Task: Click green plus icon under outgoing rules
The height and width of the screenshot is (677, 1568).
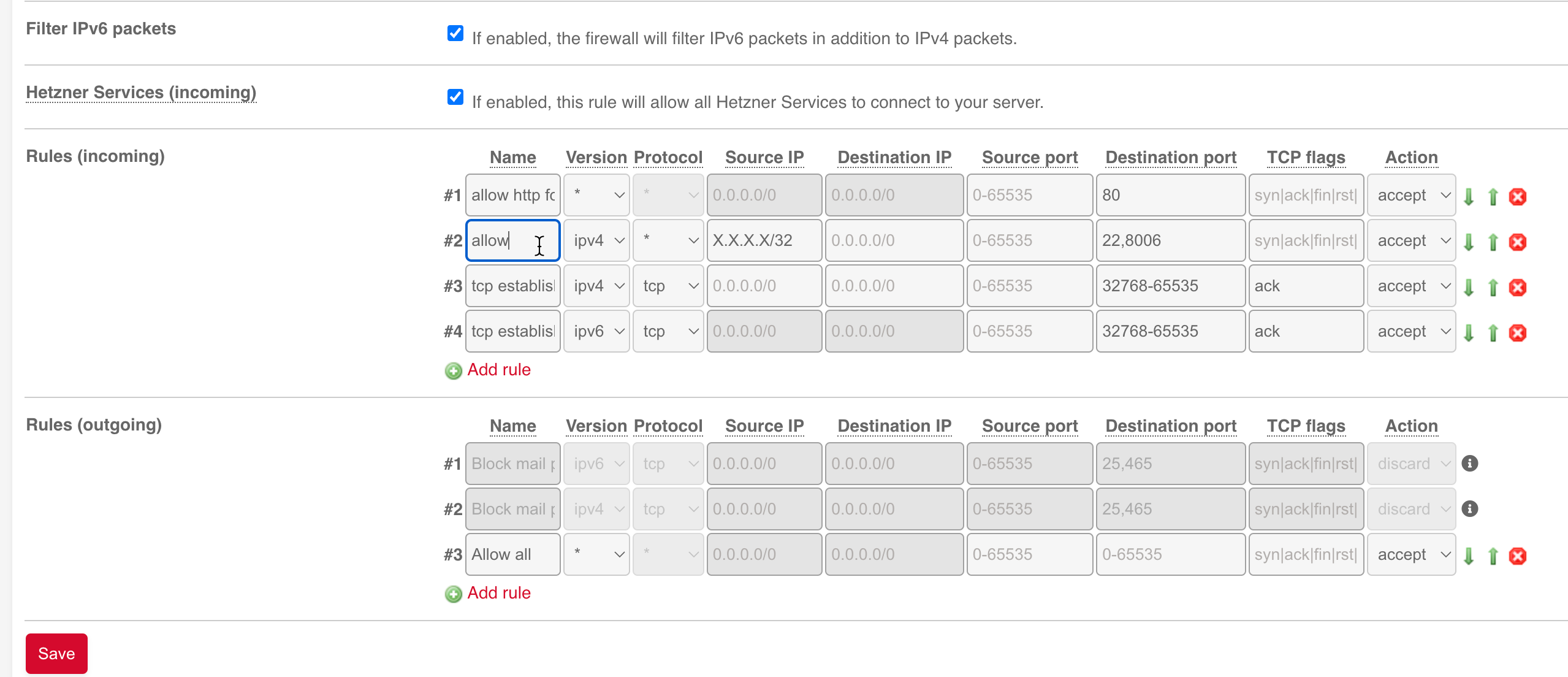Action: [454, 594]
